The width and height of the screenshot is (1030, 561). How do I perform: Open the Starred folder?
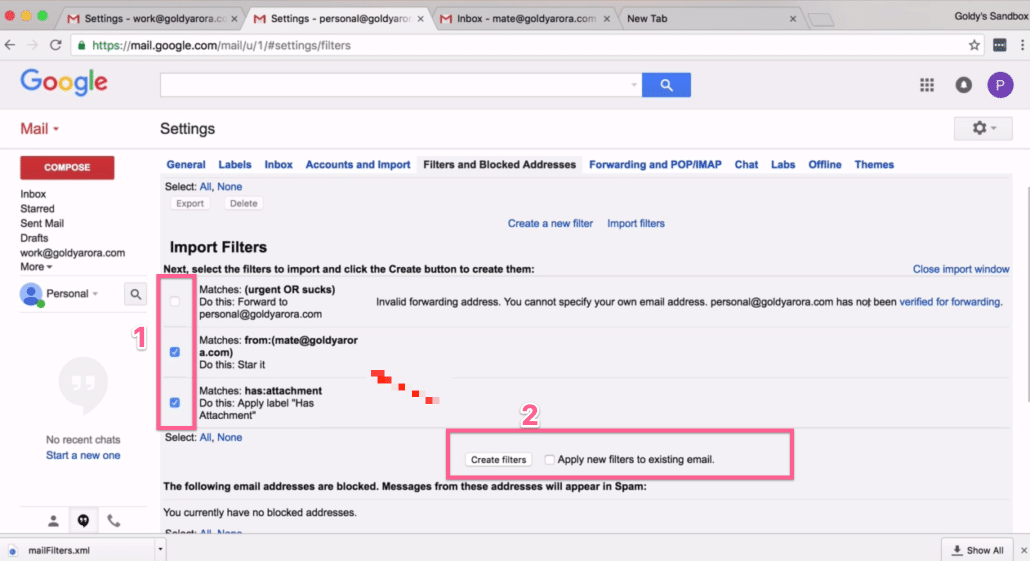click(37, 209)
